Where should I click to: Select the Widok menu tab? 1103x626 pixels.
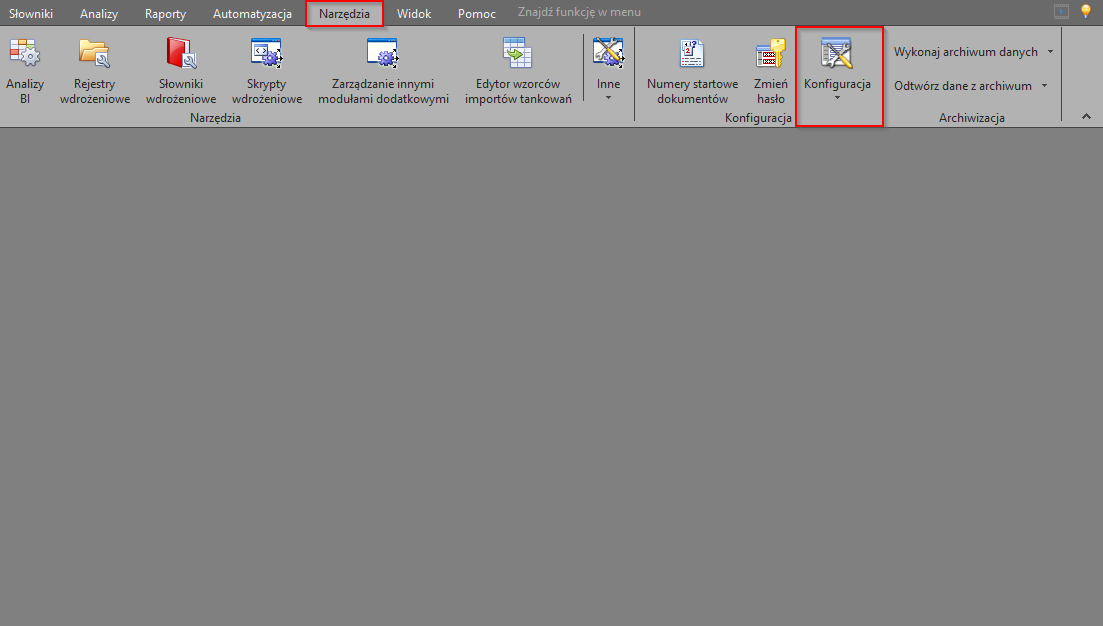[414, 14]
